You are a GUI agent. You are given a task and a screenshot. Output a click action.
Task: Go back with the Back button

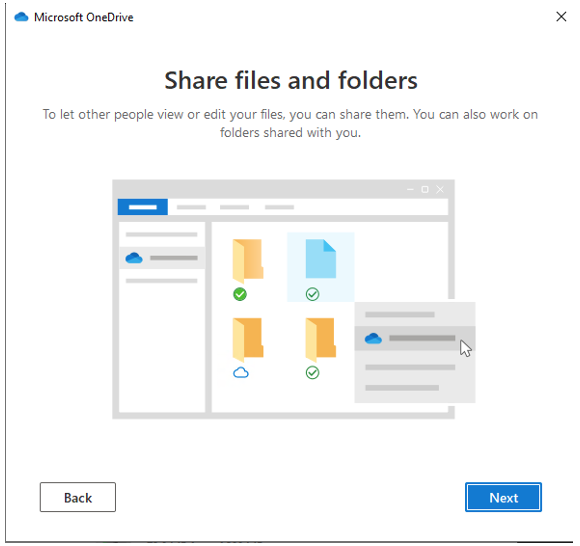[x=78, y=497]
